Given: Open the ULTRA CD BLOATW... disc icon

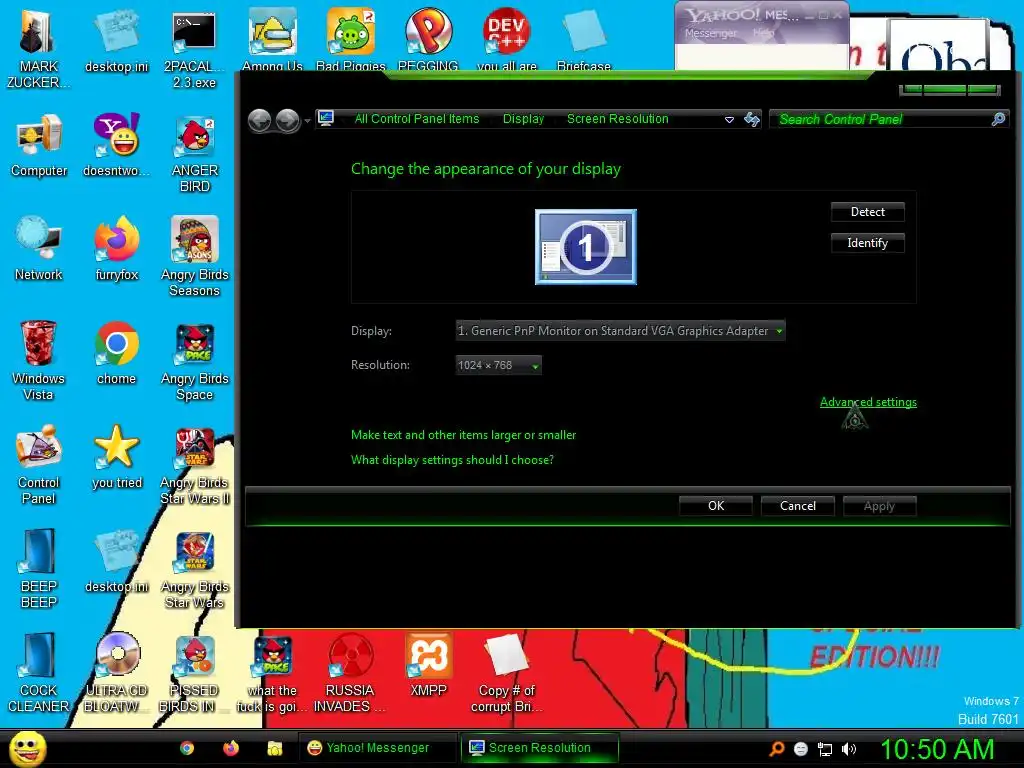Looking at the screenshot, I should point(116,672).
